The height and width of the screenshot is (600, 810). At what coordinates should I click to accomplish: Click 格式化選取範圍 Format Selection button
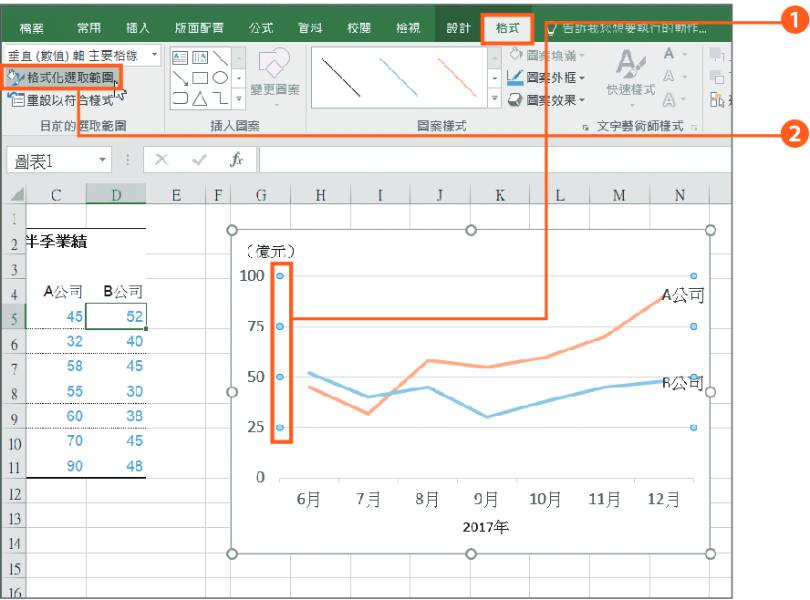[x=62, y=78]
